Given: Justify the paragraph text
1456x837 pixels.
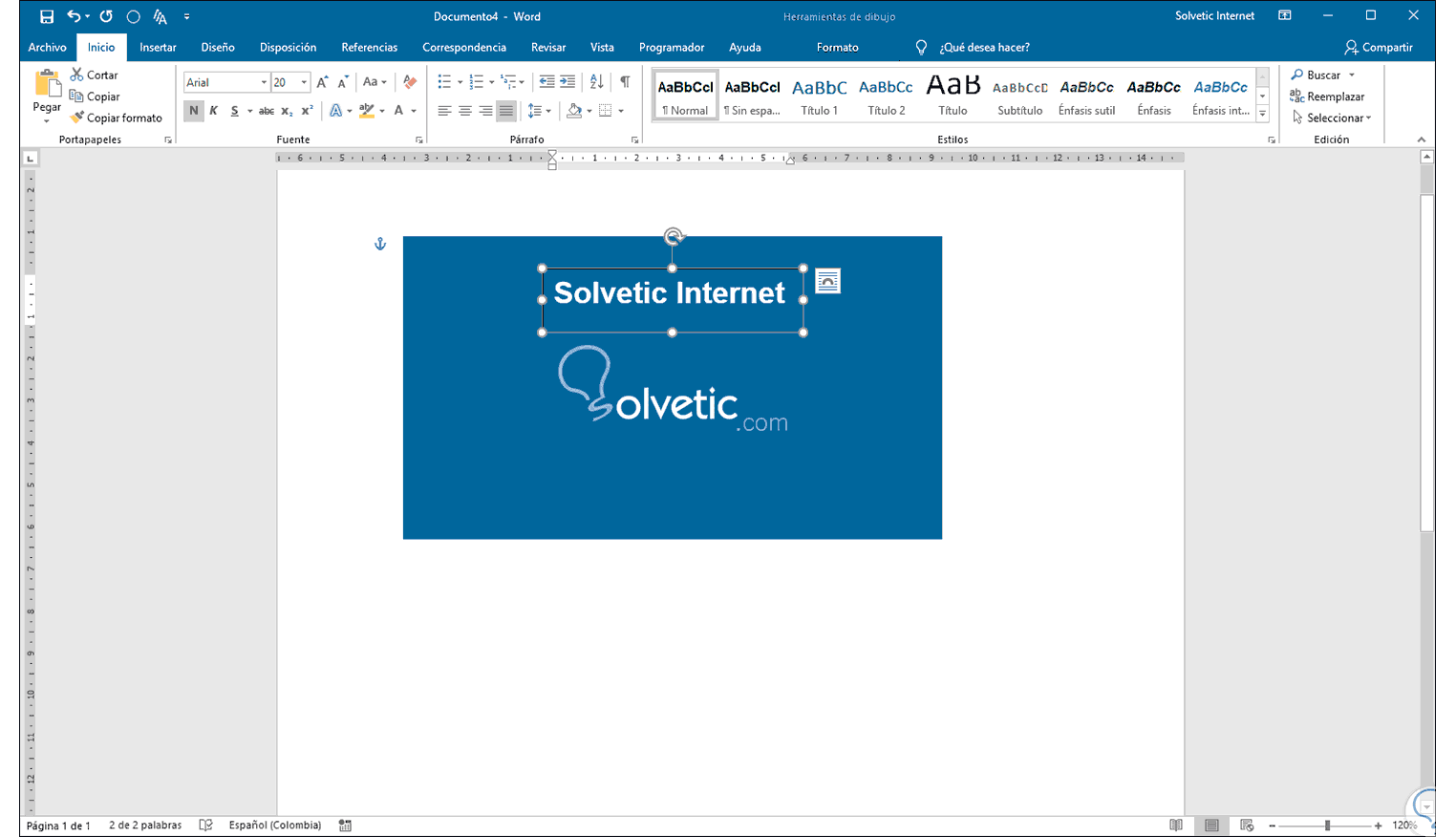Looking at the screenshot, I should coord(506,111).
